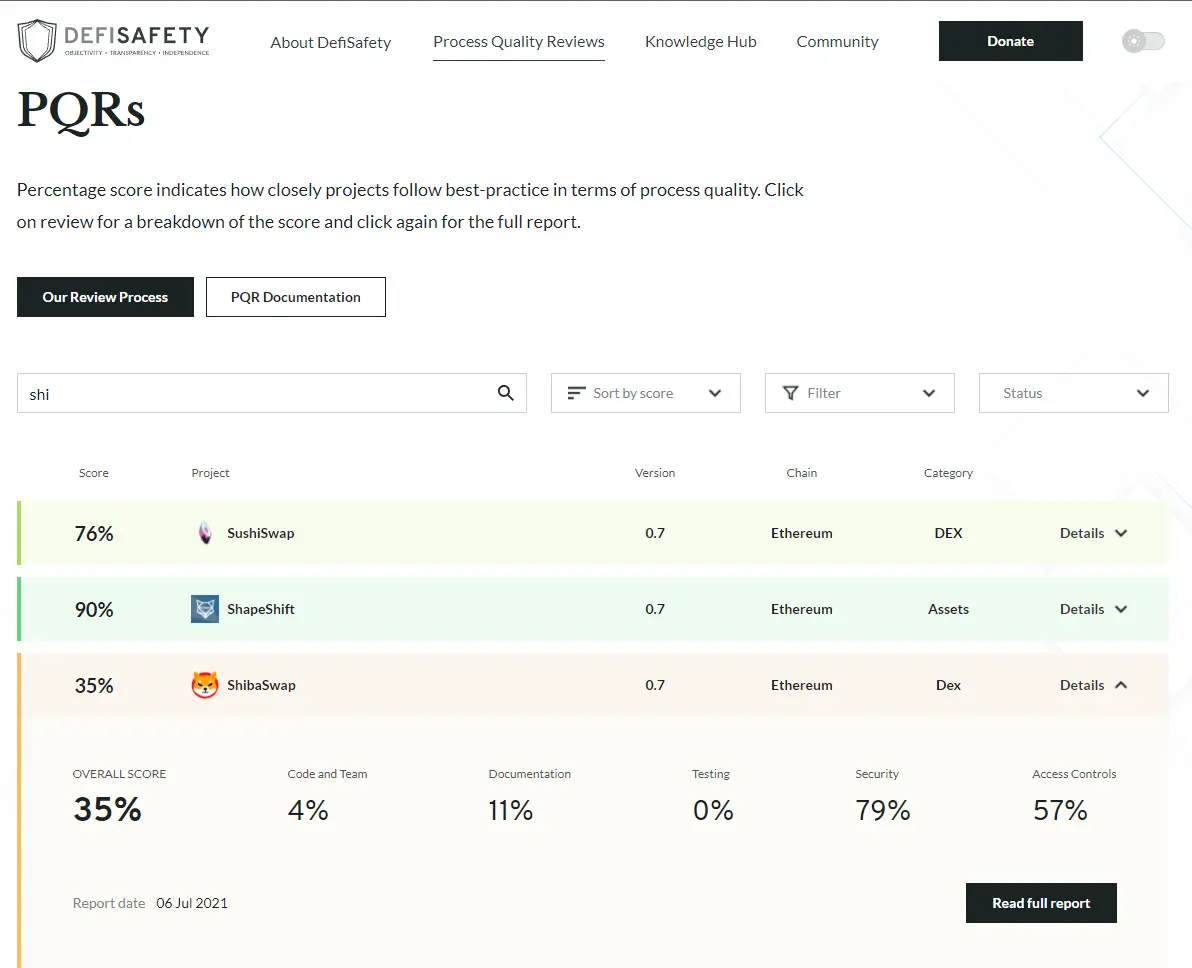
Task: Open the Filter dropdown
Action: pyautogui.click(x=859, y=393)
